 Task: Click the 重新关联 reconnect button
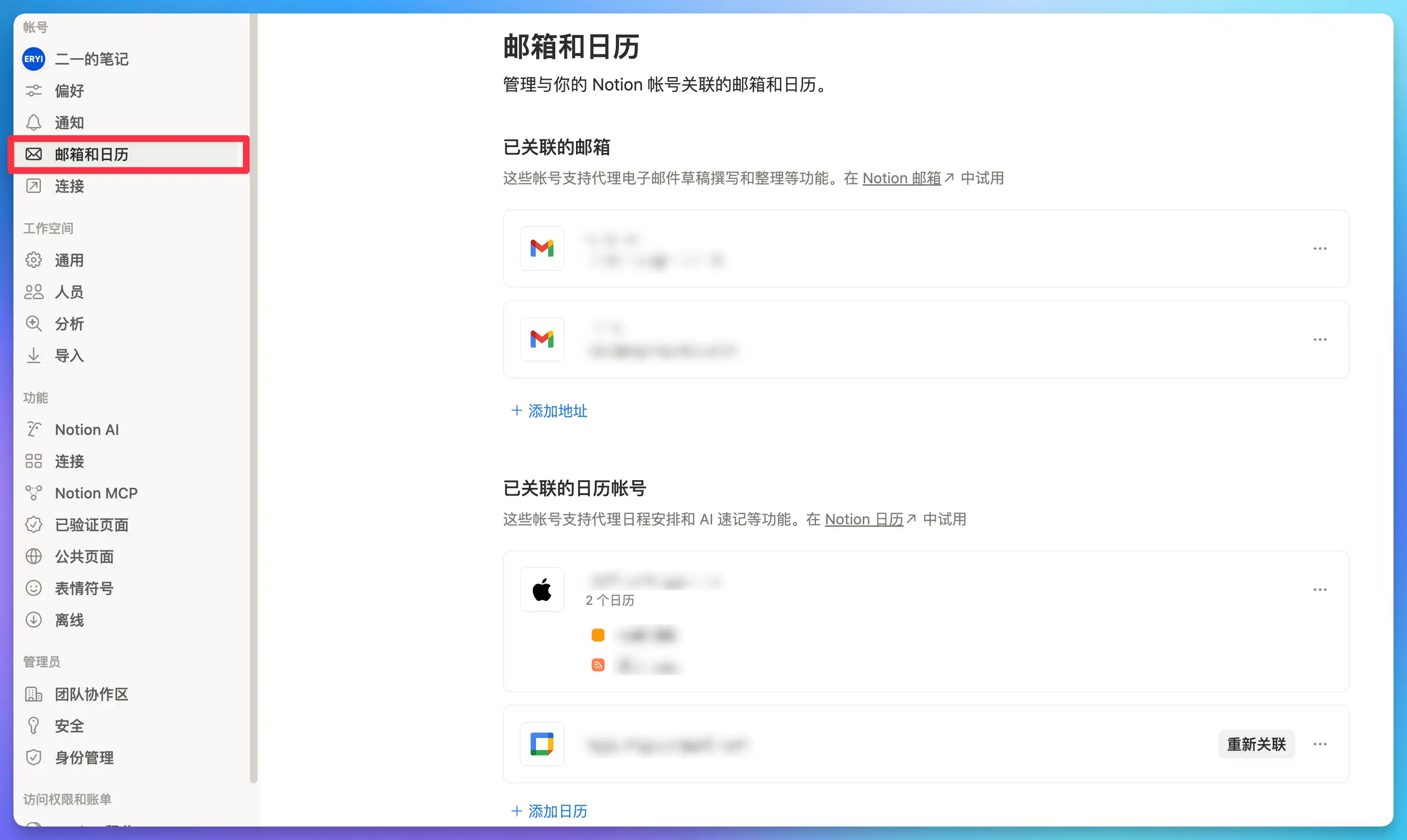(1256, 744)
